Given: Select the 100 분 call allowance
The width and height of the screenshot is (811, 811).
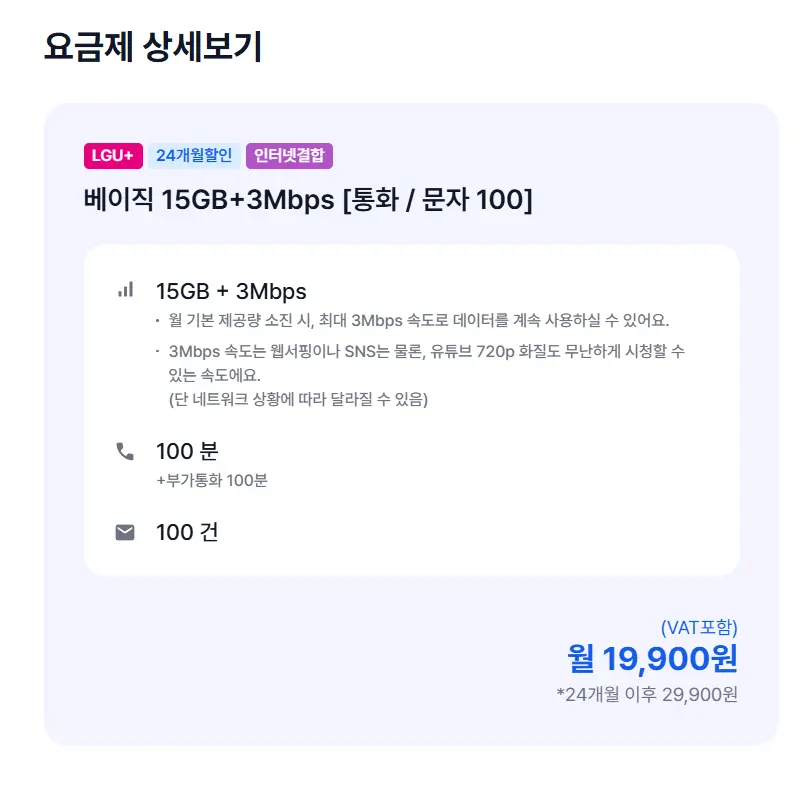Looking at the screenshot, I should pyautogui.click(x=187, y=451).
